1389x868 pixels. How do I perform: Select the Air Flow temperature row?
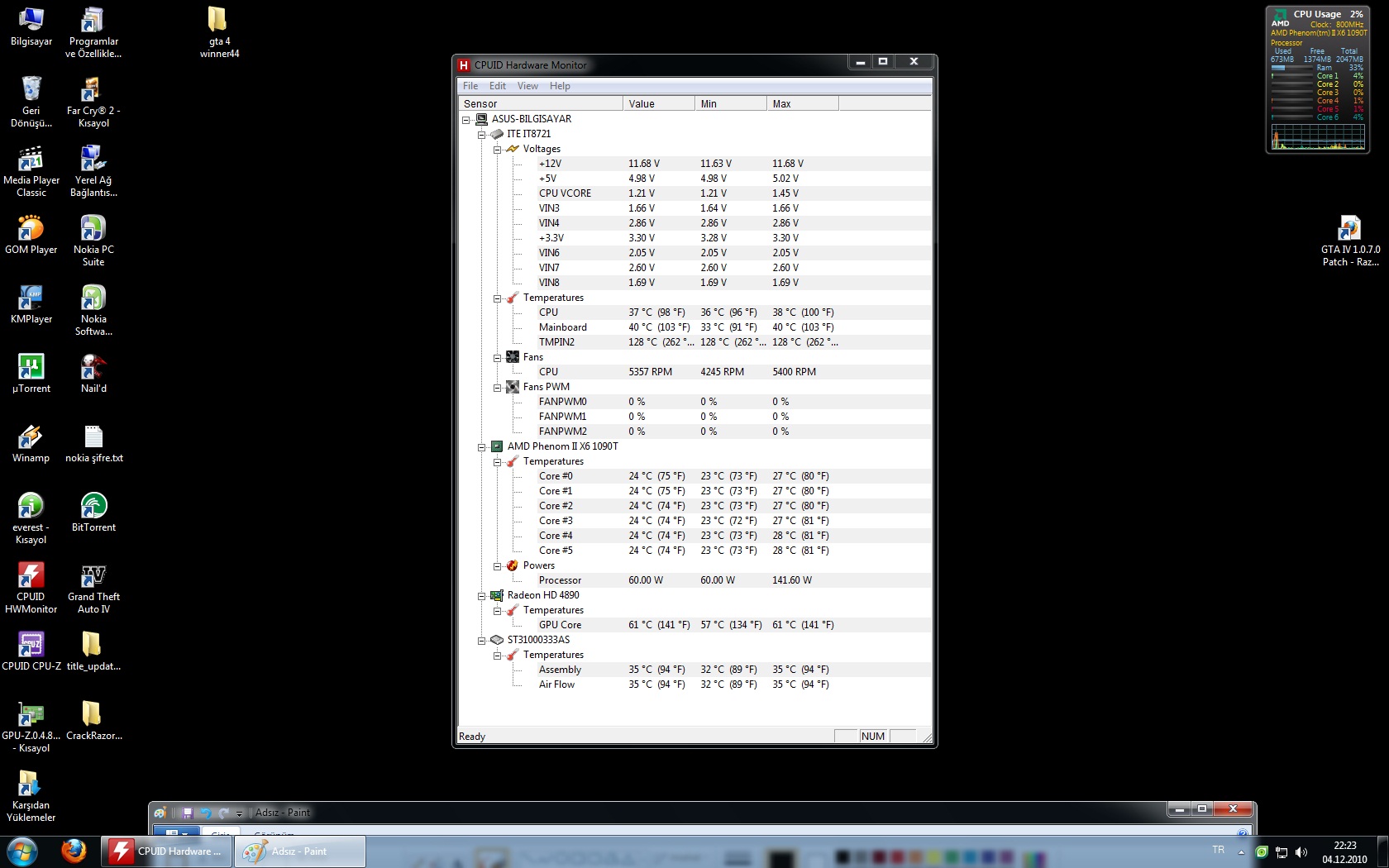tap(694, 684)
